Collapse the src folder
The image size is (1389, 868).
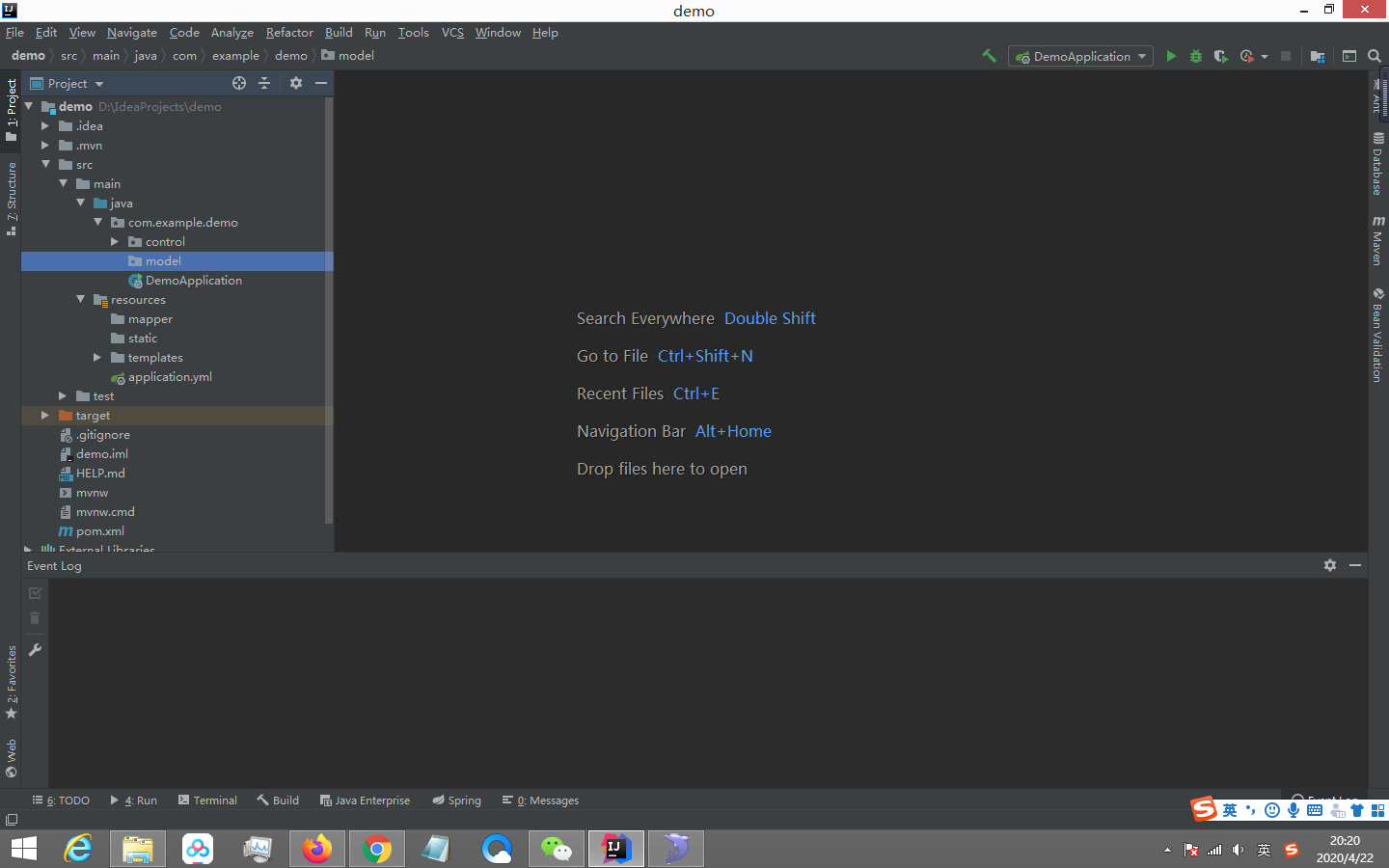(45, 164)
